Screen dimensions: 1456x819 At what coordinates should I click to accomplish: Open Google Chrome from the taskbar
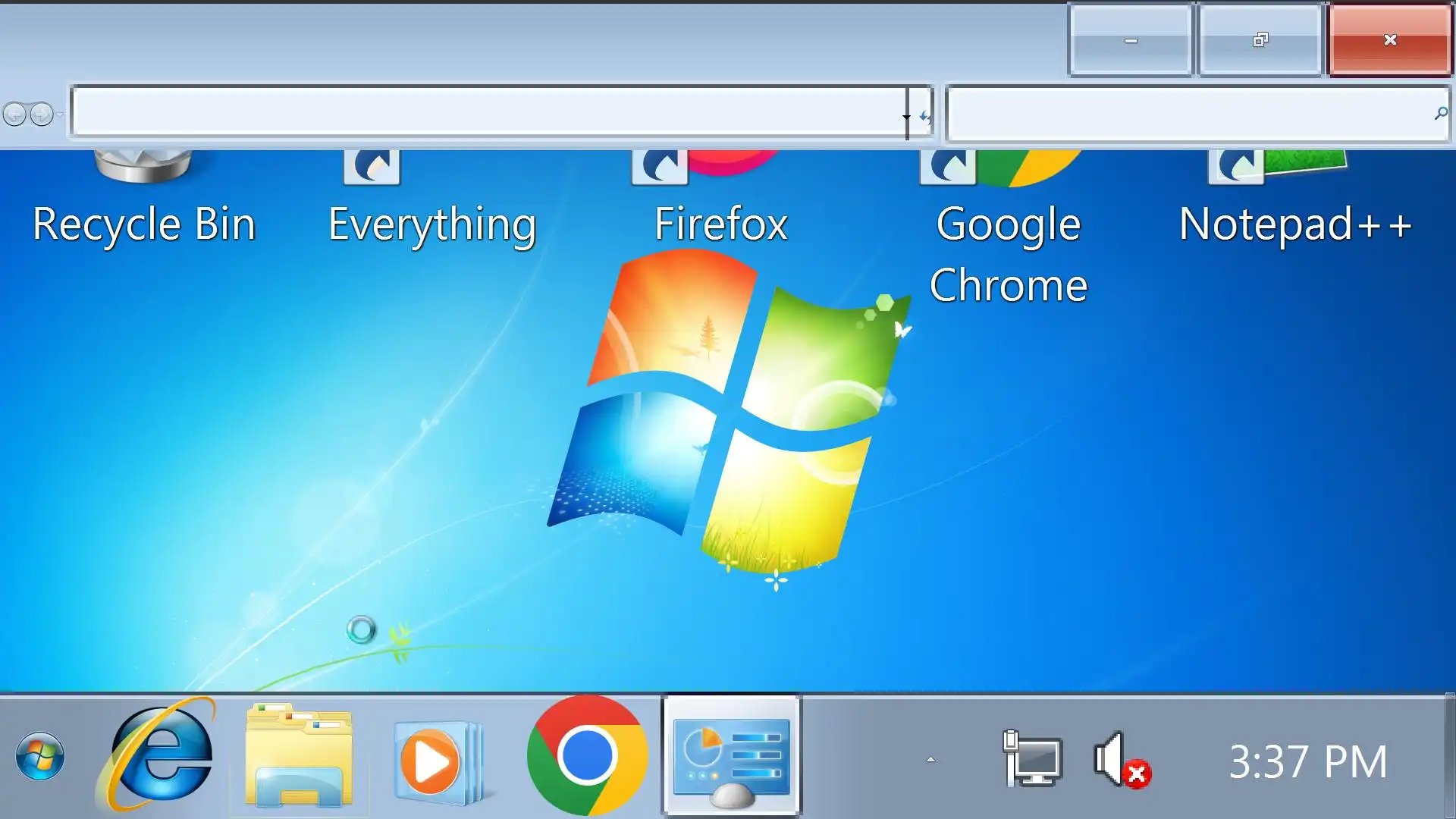click(x=587, y=756)
